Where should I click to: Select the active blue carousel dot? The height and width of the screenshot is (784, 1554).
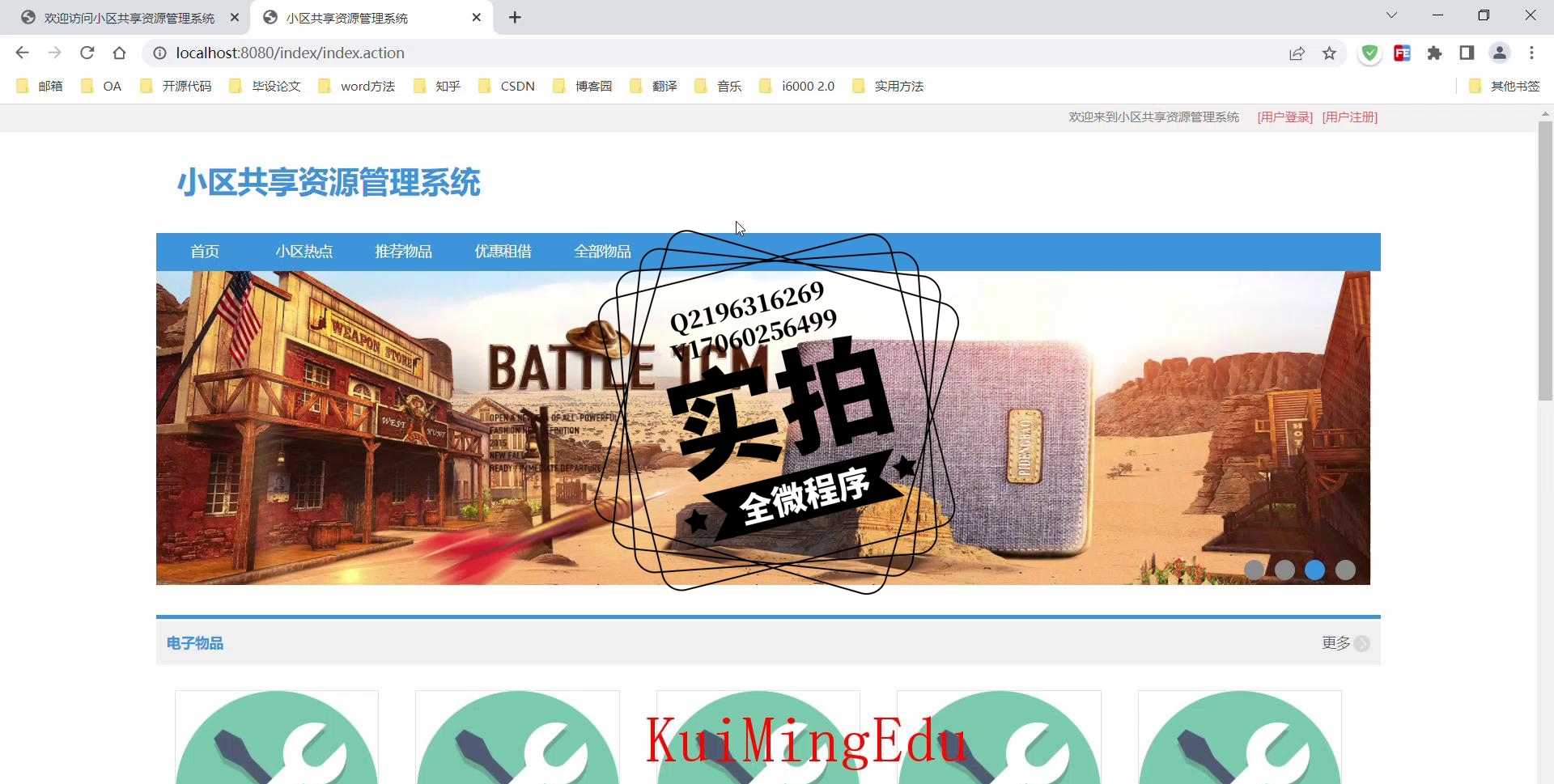click(x=1315, y=570)
